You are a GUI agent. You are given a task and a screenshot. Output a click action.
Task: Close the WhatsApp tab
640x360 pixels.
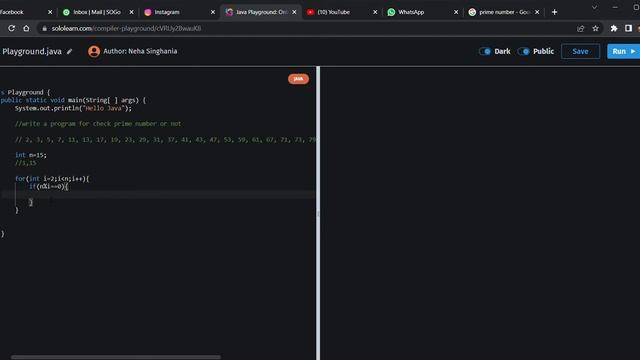pos(456,12)
